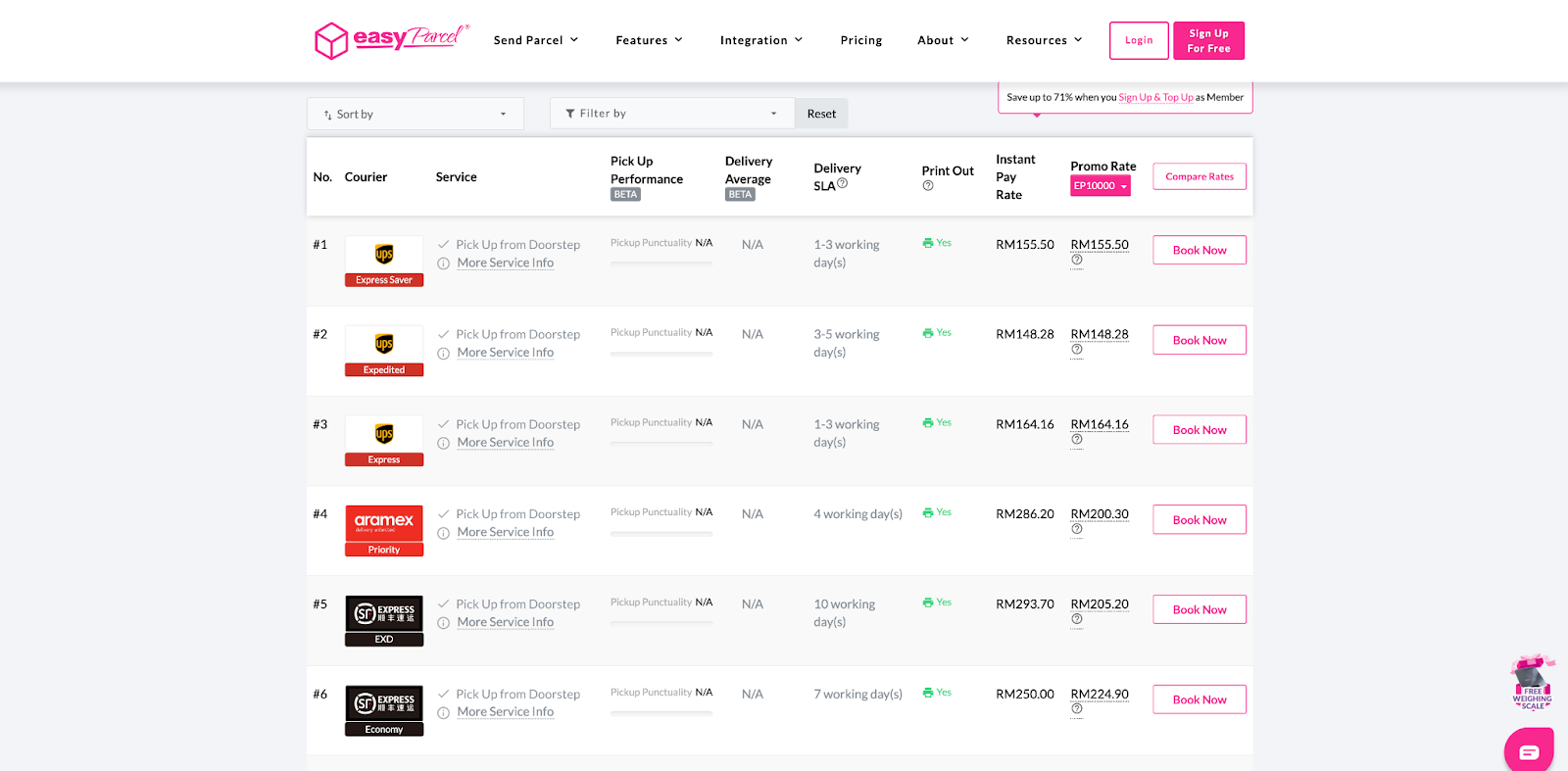The height and width of the screenshot is (771, 1568).
Task: Click the Sign Up & Top Up link
Action: point(1155,98)
